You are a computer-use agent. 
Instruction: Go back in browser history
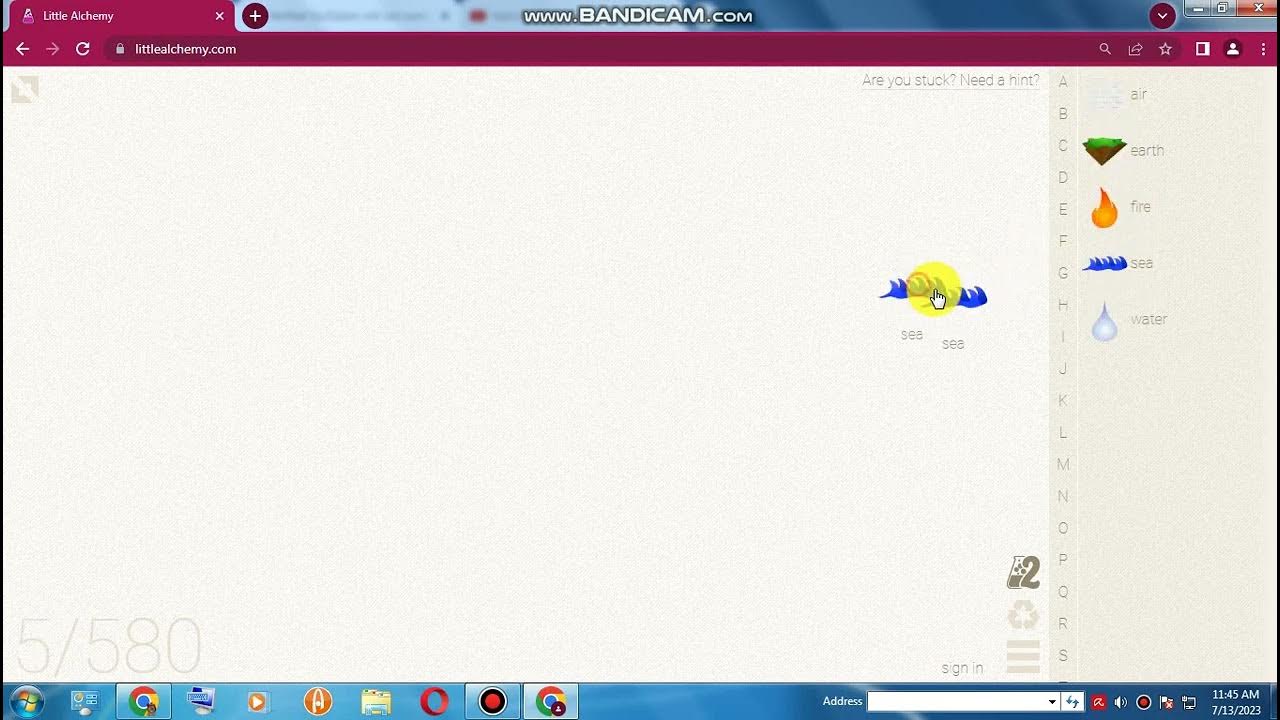pos(22,49)
